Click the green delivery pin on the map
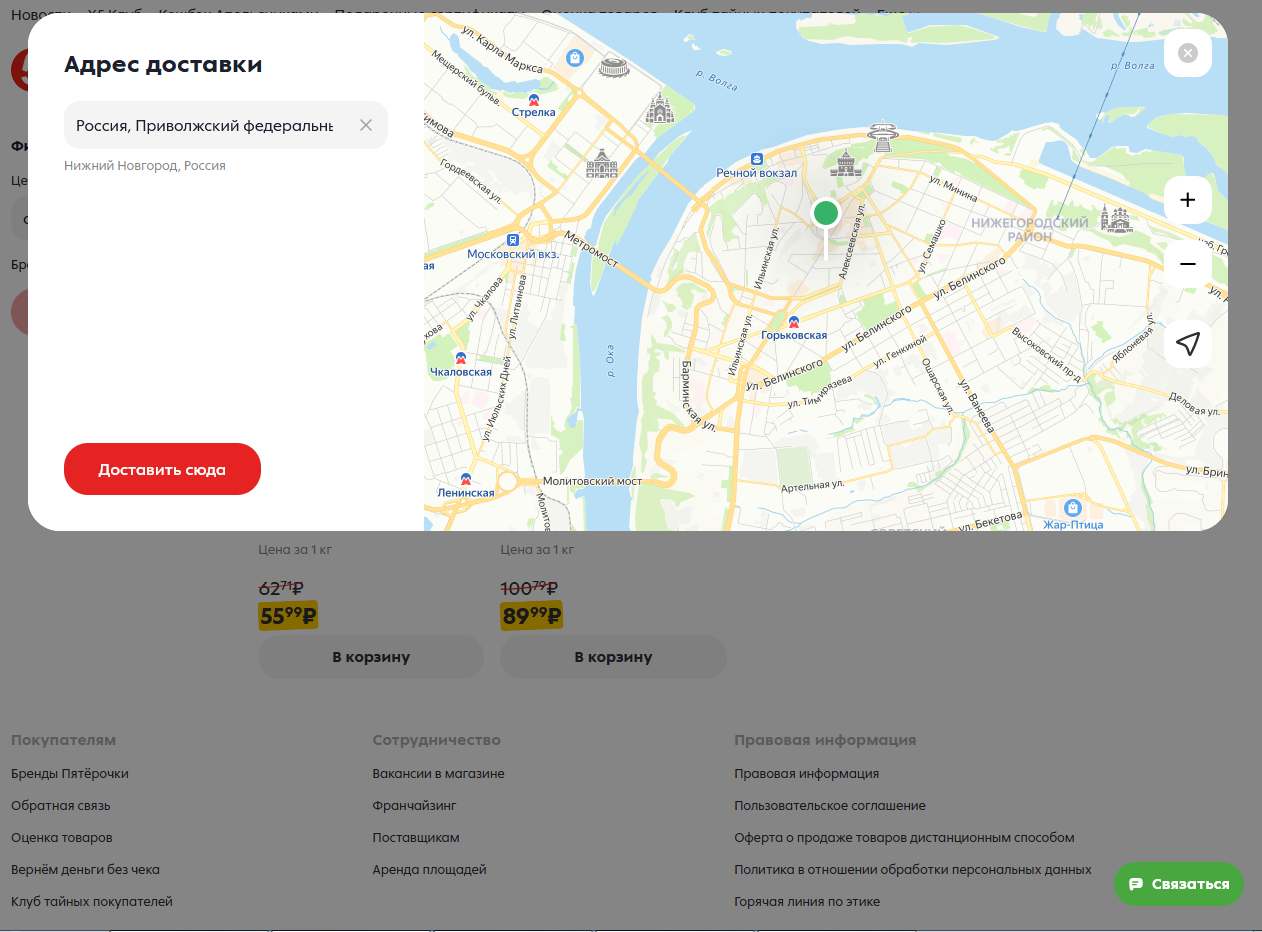Image resolution: width=1262 pixels, height=932 pixels. pos(825,212)
